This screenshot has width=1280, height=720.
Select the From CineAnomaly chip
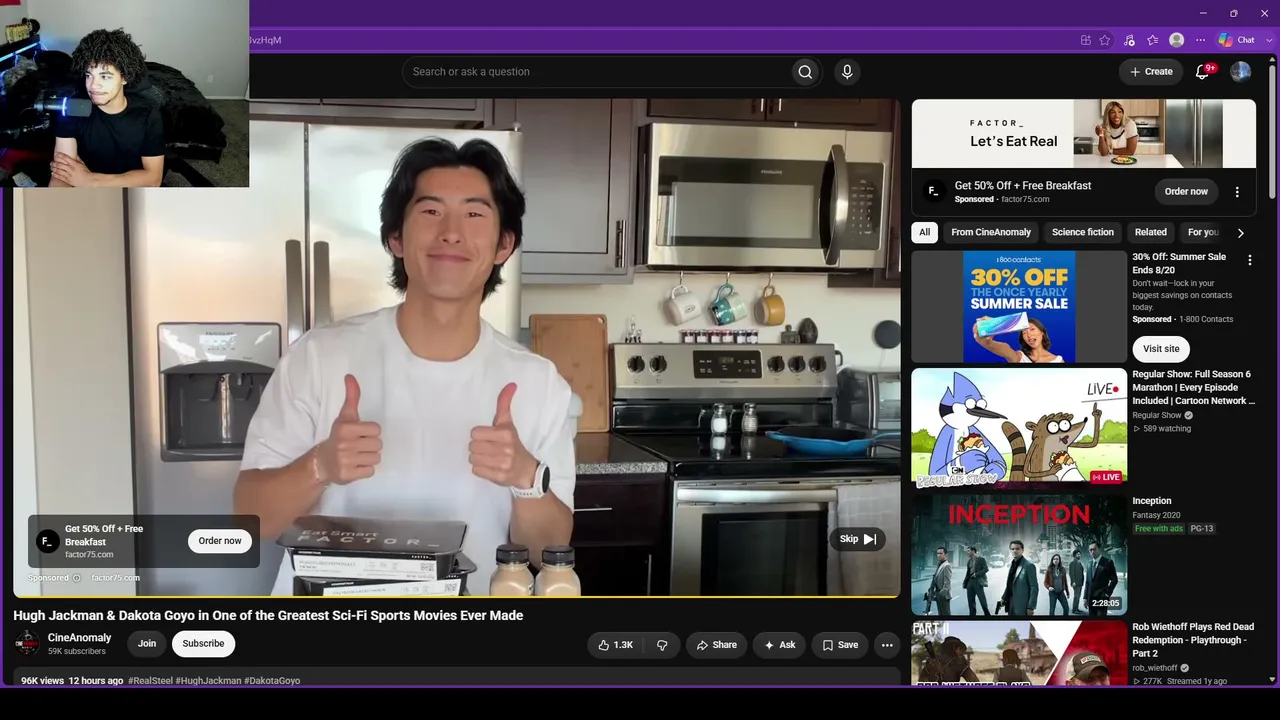991,232
